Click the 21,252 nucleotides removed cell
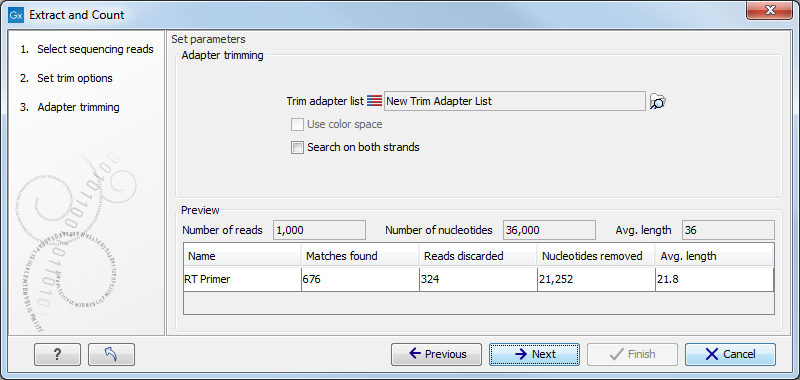Image resolution: width=800 pixels, height=380 pixels. pos(596,279)
